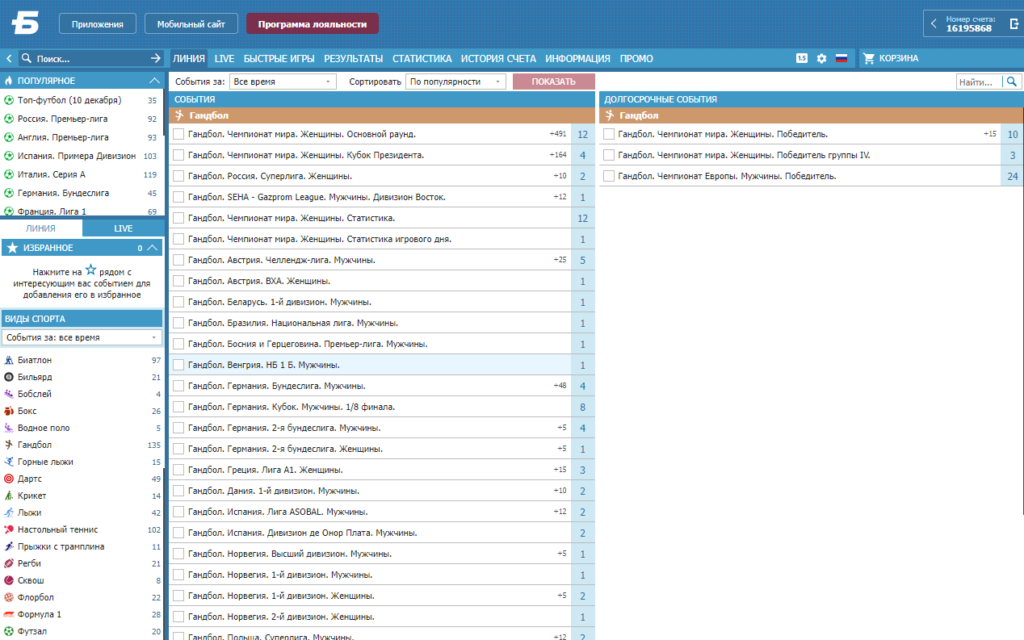The height and width of the screenshot is (640, 1024).
Task: Click the Найти search input field
Action: pos(978,82)
